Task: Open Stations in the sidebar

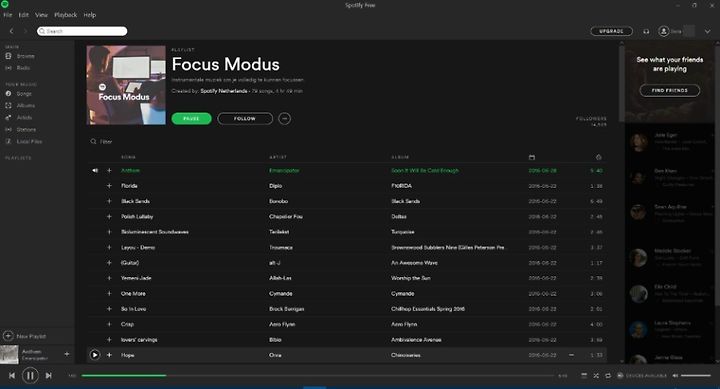Action: 26,130
